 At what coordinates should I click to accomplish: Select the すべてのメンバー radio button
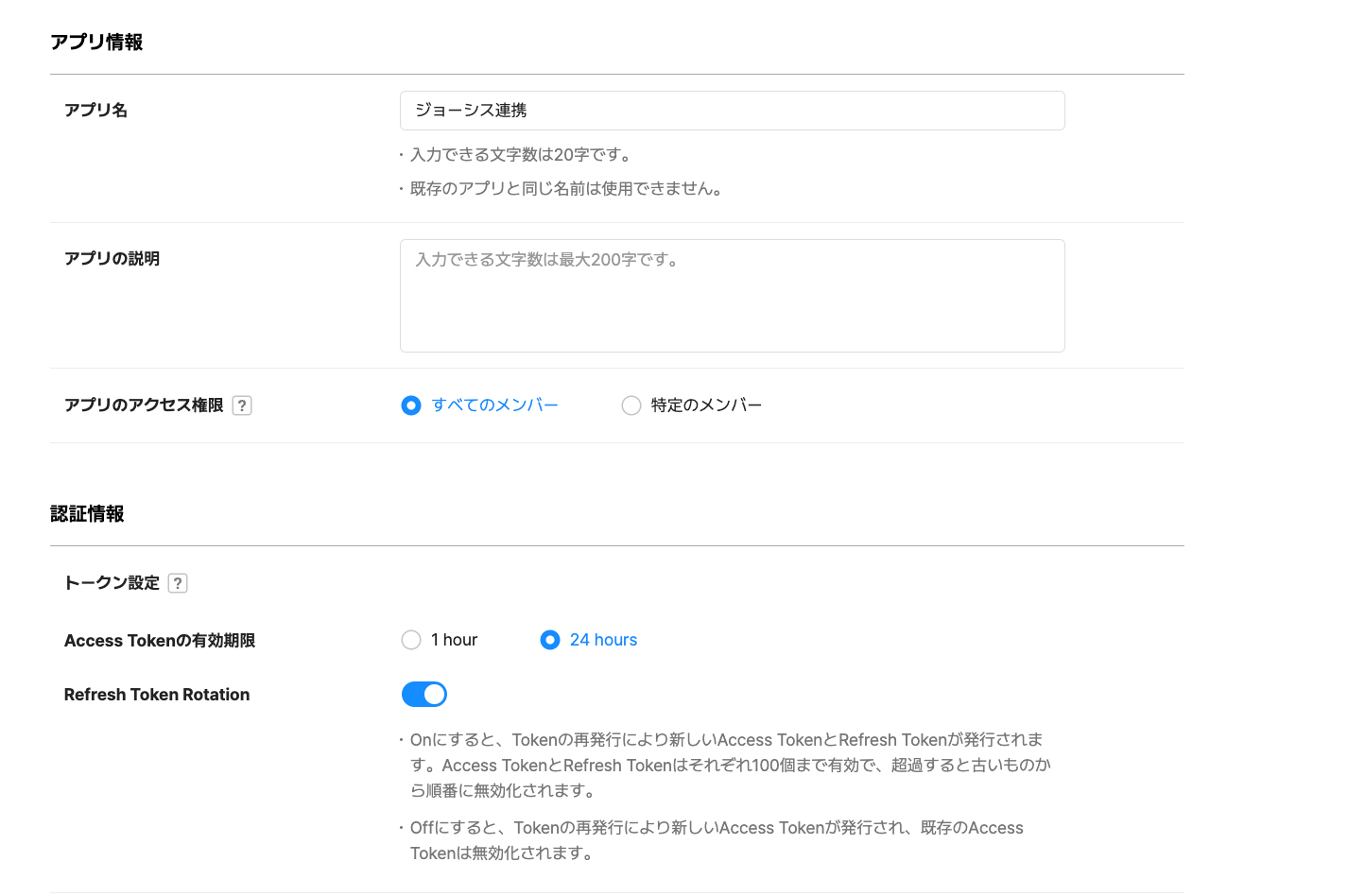coord(411,405)
